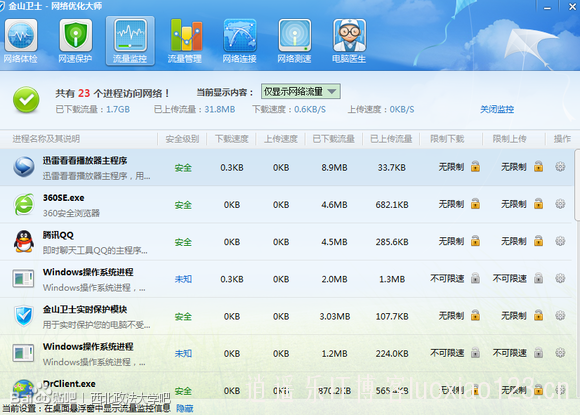Viewport: 580px width, 415px height.
Task: Open settings gear for 360SE.exe
Action: (560, 204)
